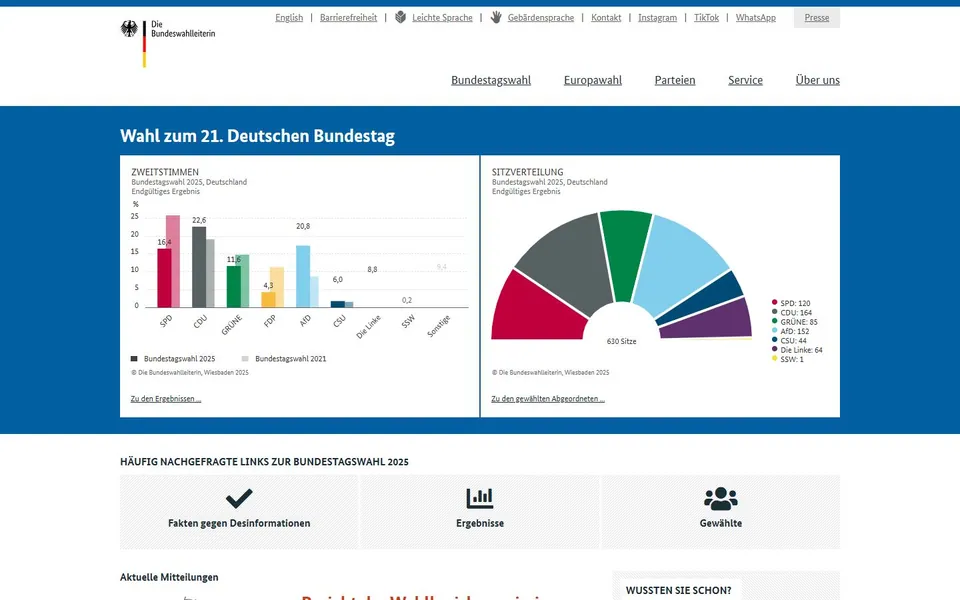Screen dimensions: 960x600
Task: Open the WhatsApp link
Action: point(756,18)
